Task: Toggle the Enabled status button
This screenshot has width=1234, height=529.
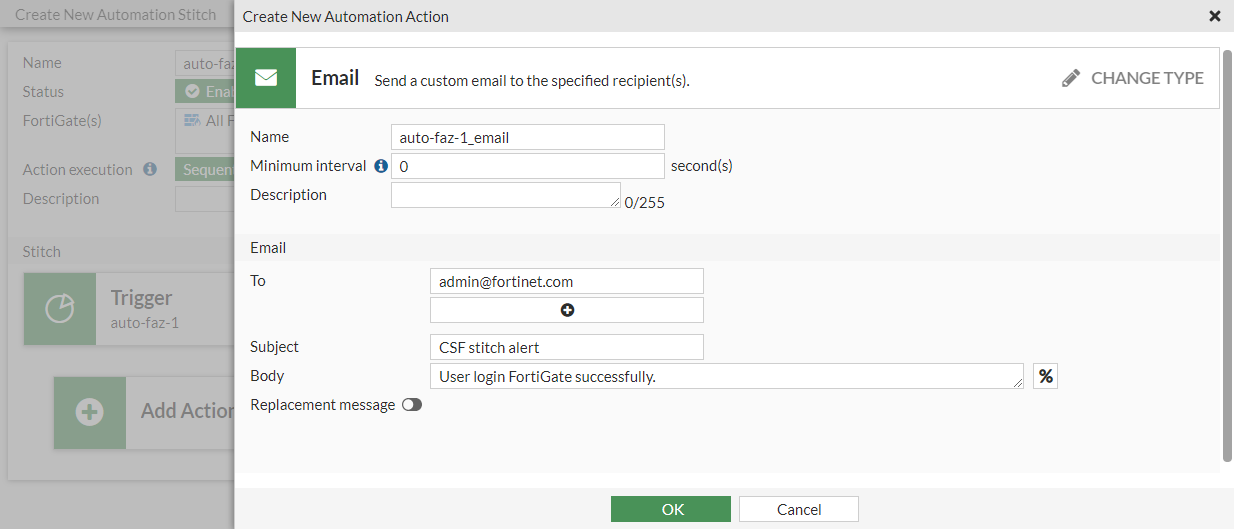Action: point(205,91)
